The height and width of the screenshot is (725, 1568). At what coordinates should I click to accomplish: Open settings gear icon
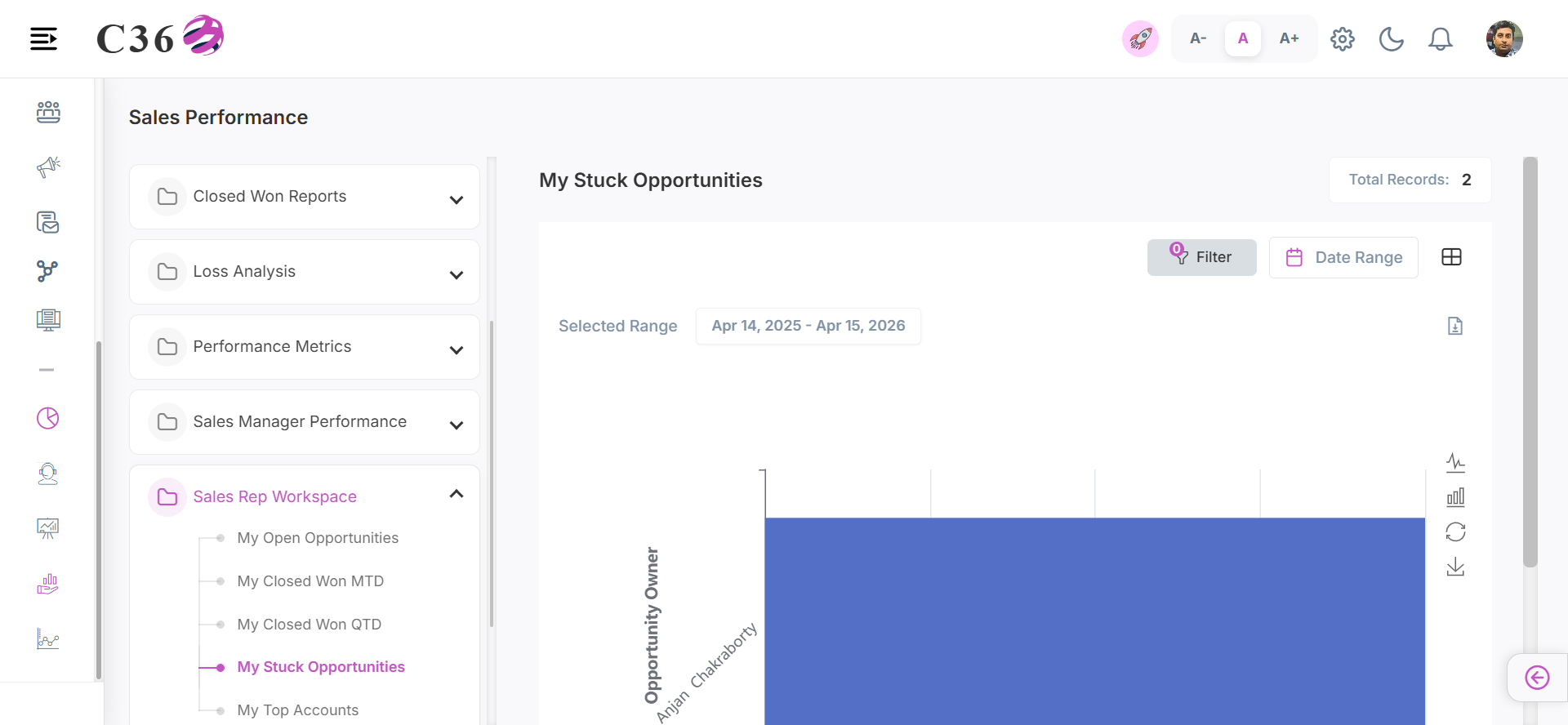[1343, 38]
